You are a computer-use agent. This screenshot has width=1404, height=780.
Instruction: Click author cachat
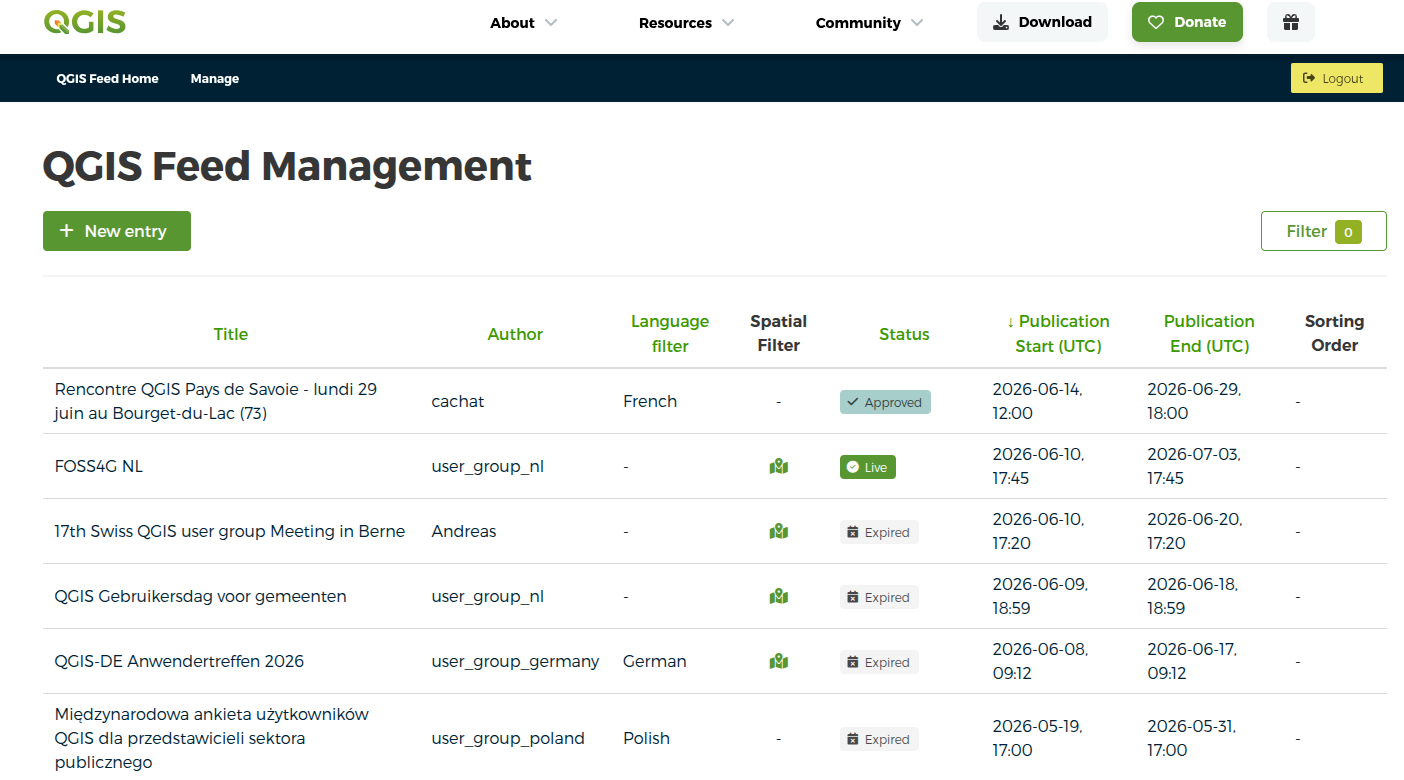pyautogui.click(x=458, y=401)
